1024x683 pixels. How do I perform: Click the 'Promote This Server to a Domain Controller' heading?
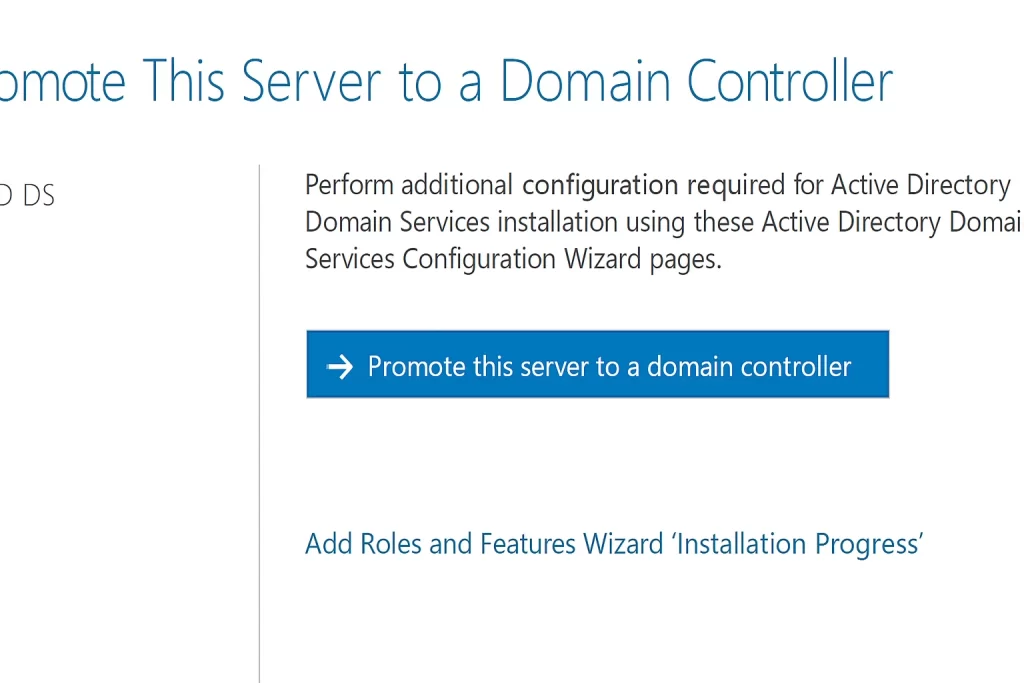click(446, 82)
